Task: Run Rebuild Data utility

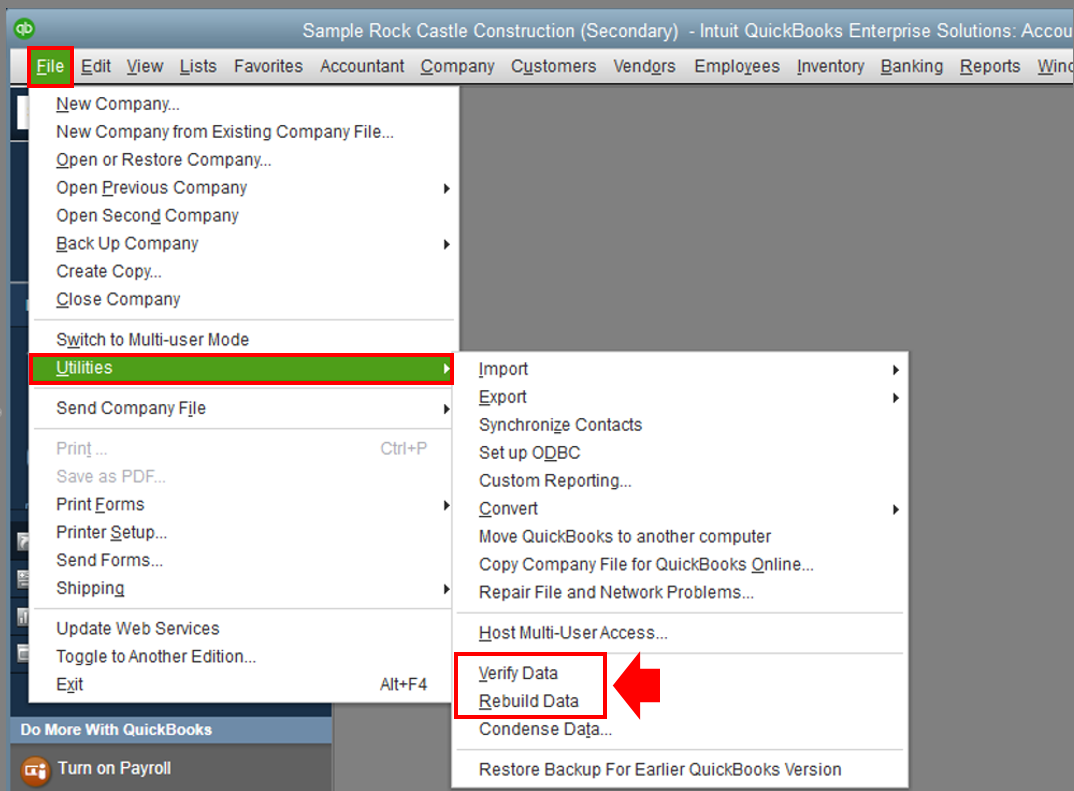Action: coord(681,701)
